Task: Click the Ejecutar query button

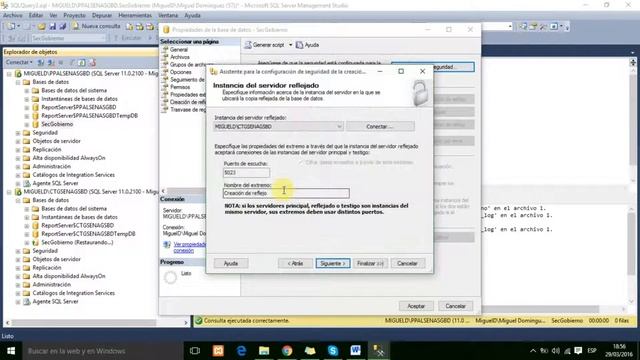Action: [127, 38]
